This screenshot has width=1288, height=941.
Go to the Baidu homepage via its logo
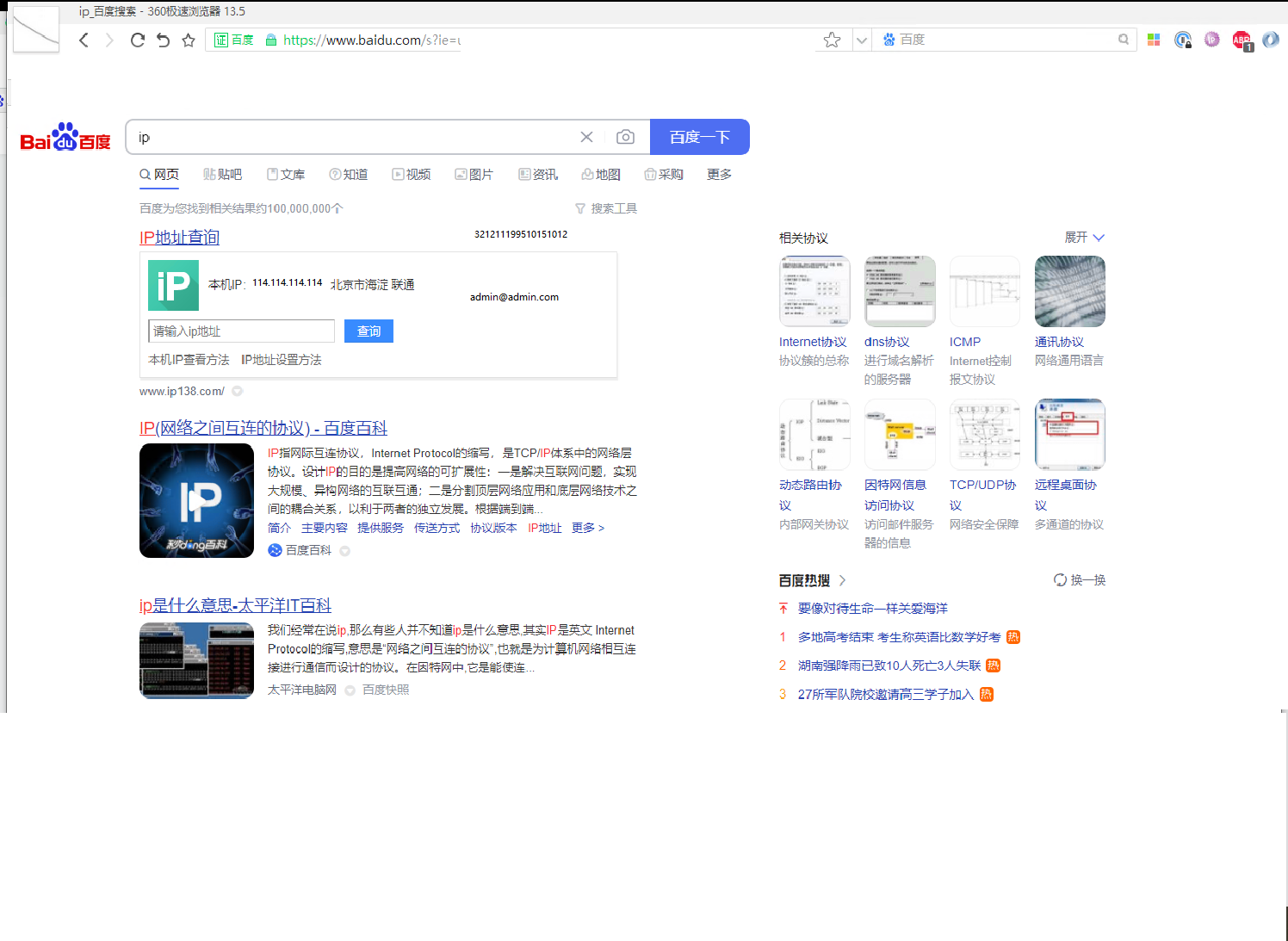coord(65,137)
